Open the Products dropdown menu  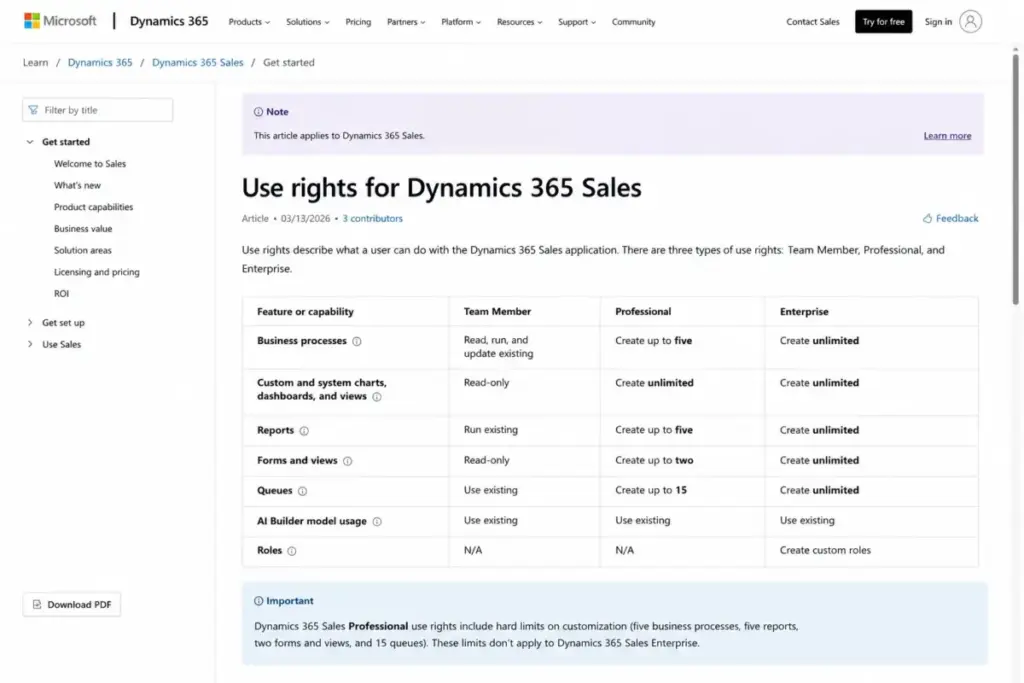coord(249,22)
